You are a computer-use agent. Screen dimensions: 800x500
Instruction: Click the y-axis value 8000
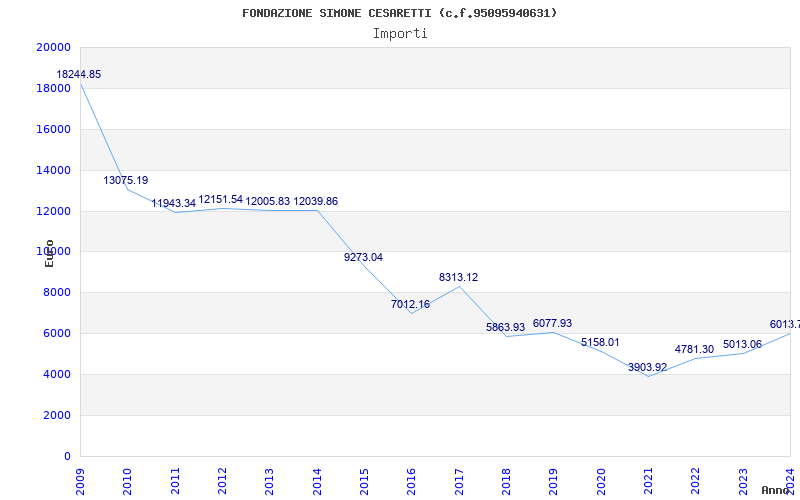[x=56, y=292]
